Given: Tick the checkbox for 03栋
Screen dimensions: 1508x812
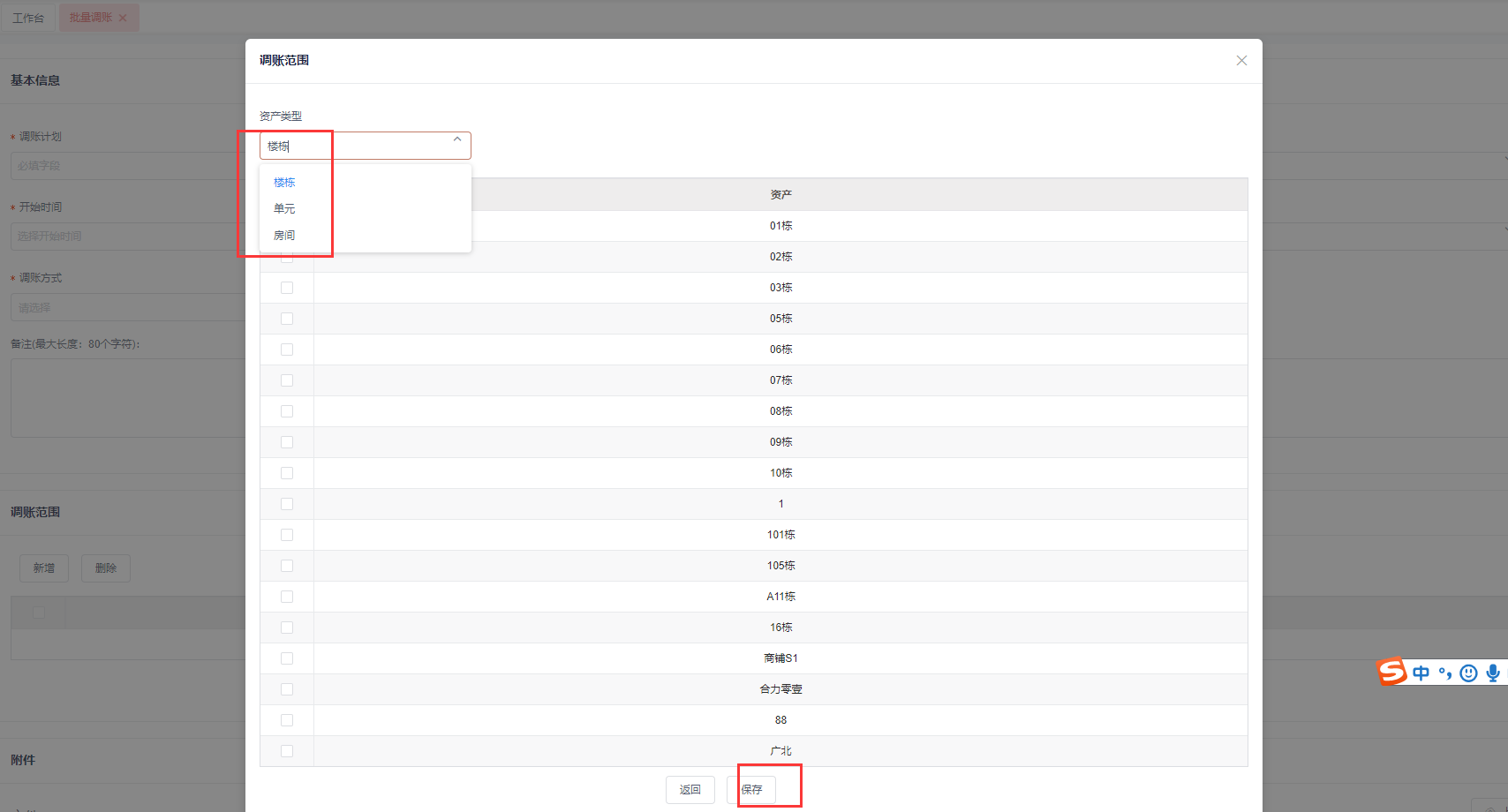Looking at the screenshot, I should click(287, 288).
